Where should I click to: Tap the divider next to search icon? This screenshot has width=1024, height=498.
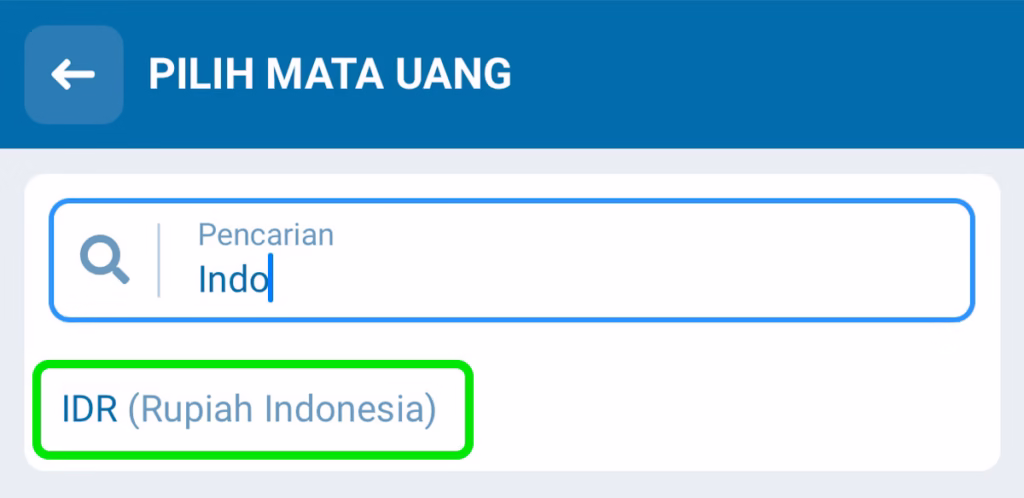click(x=159, y=261)
